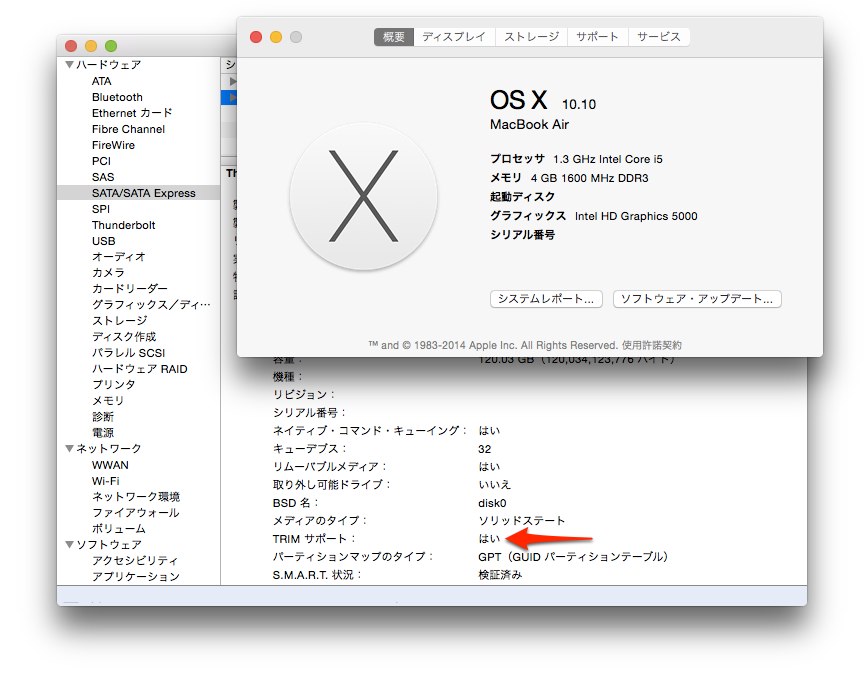
Task: Switch to the ディスプレイ tab
Action: click(x=454, y=37)
